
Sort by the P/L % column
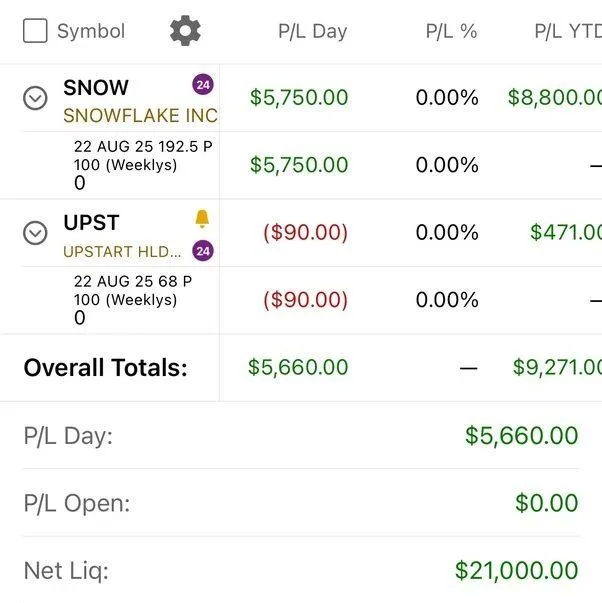tap(451, 31)
